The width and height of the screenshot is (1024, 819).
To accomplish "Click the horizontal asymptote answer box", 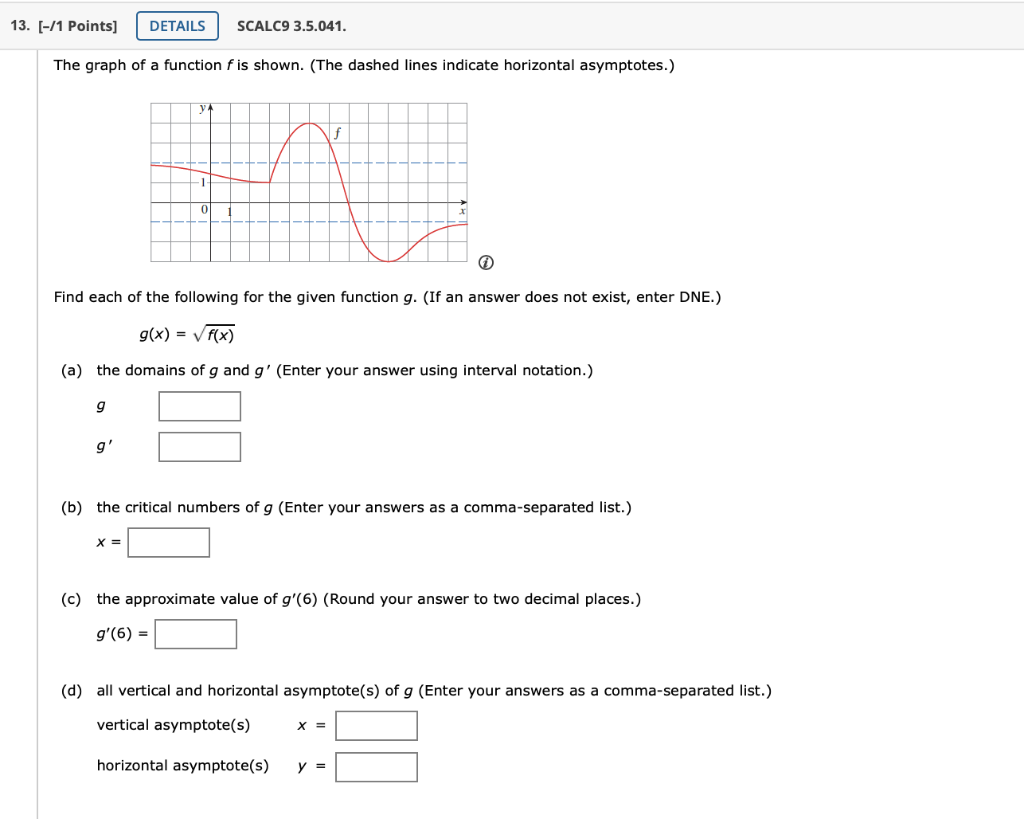I will point(376,766).
